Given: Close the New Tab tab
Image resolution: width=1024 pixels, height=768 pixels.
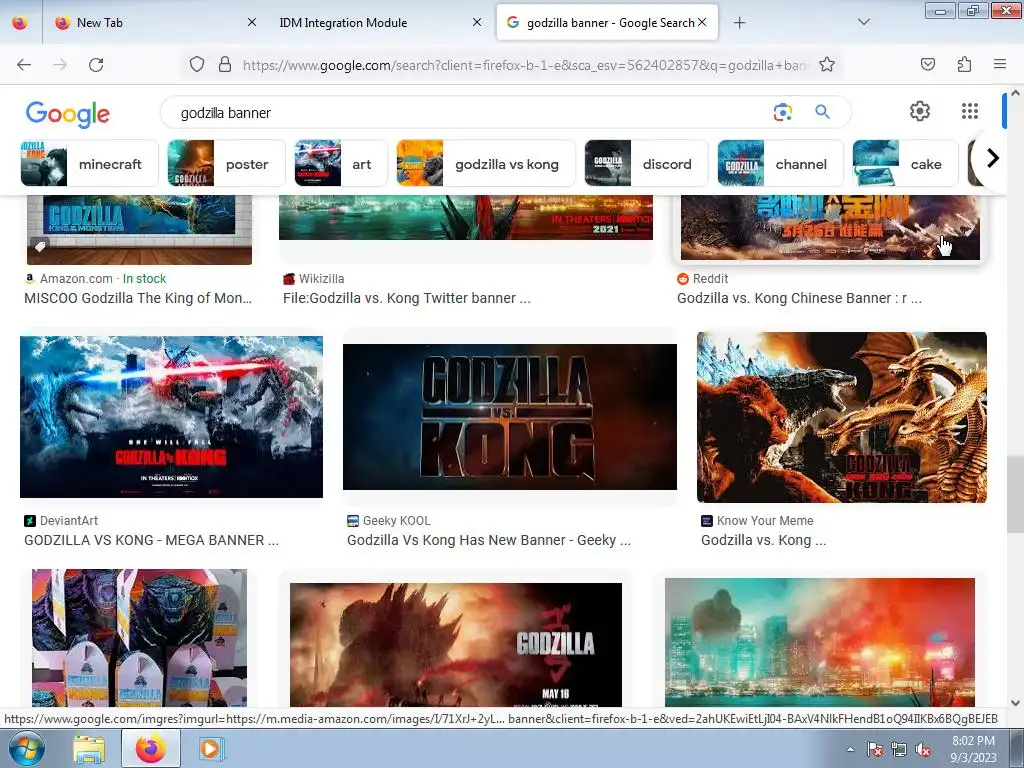Looking at the screenshot, I should coord(251,22).
